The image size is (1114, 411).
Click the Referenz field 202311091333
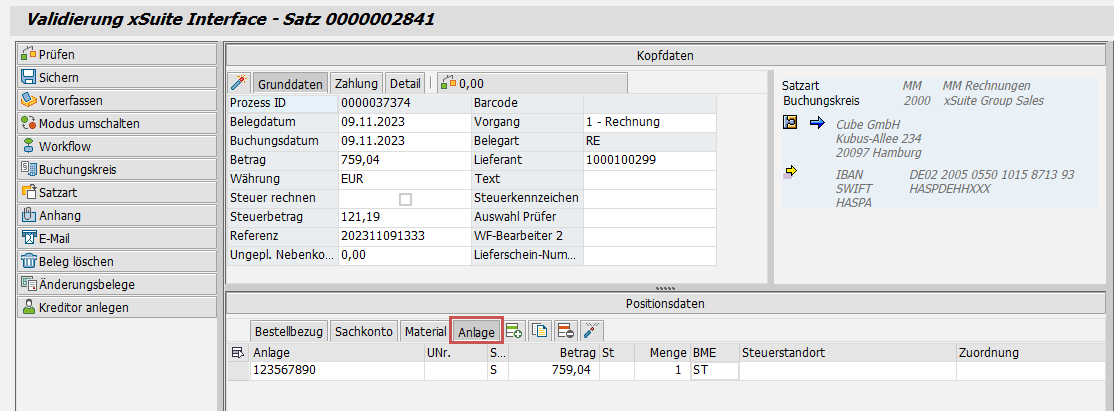coord(405,236)
